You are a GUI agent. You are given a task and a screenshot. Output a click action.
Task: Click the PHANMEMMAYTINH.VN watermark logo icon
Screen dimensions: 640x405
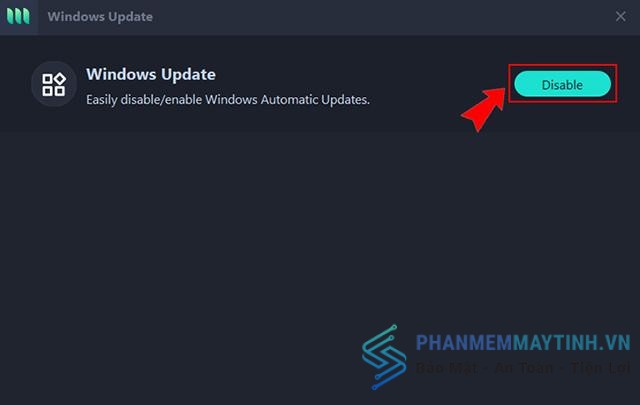(x=384, y=357)
